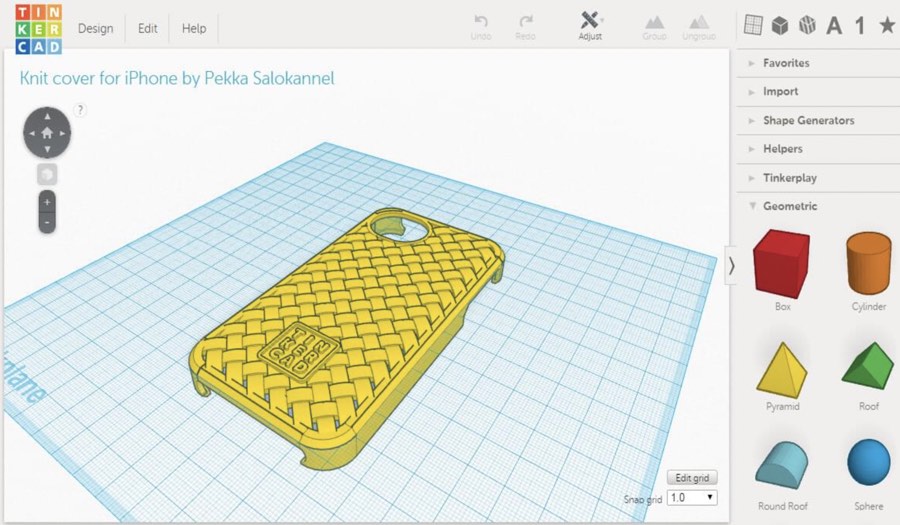Click the Undo arrow icon
900x525 pixels.
tap(481, 22)
